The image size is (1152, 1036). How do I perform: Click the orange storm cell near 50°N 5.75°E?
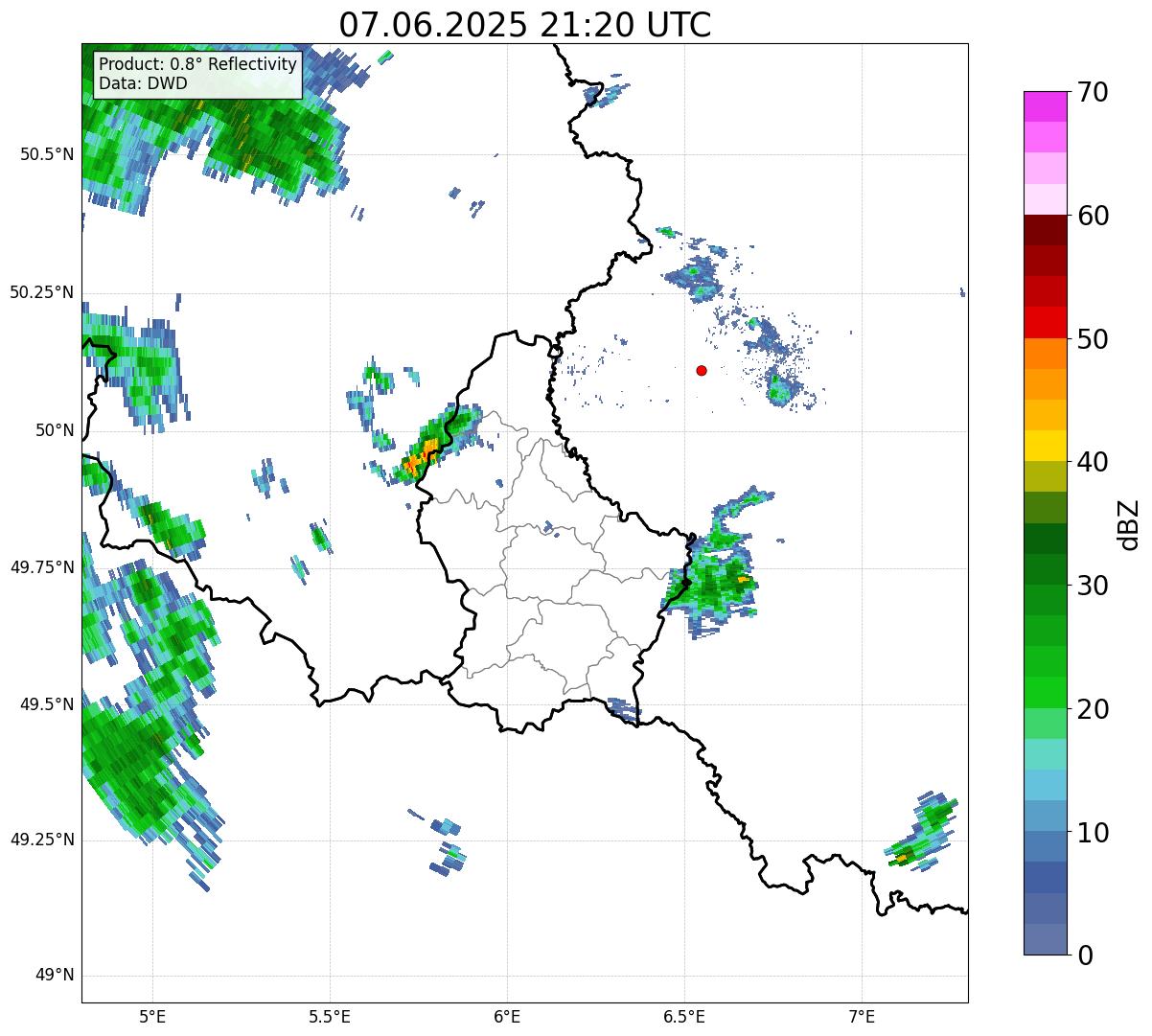click(423, 453)
